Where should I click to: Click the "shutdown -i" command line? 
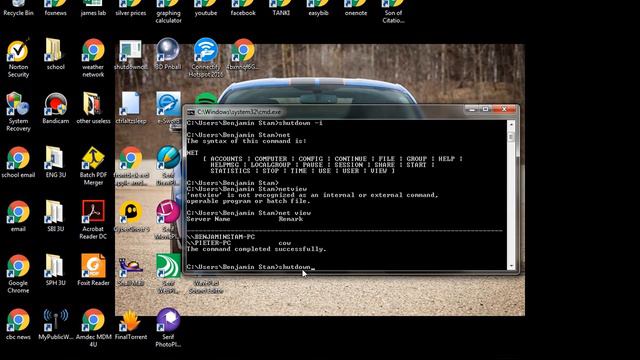tap(254, 123)
